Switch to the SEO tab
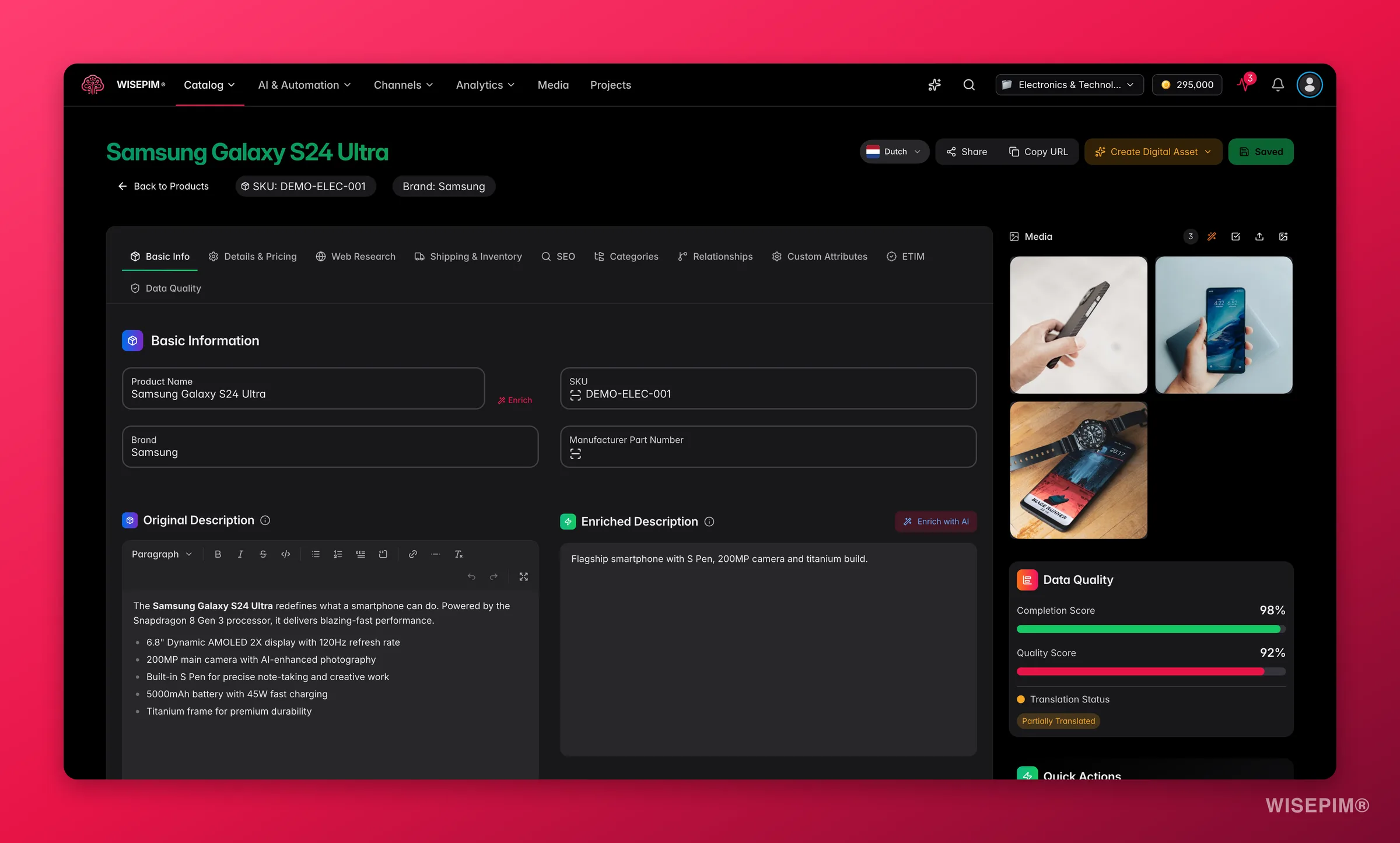 pos(558,257)
